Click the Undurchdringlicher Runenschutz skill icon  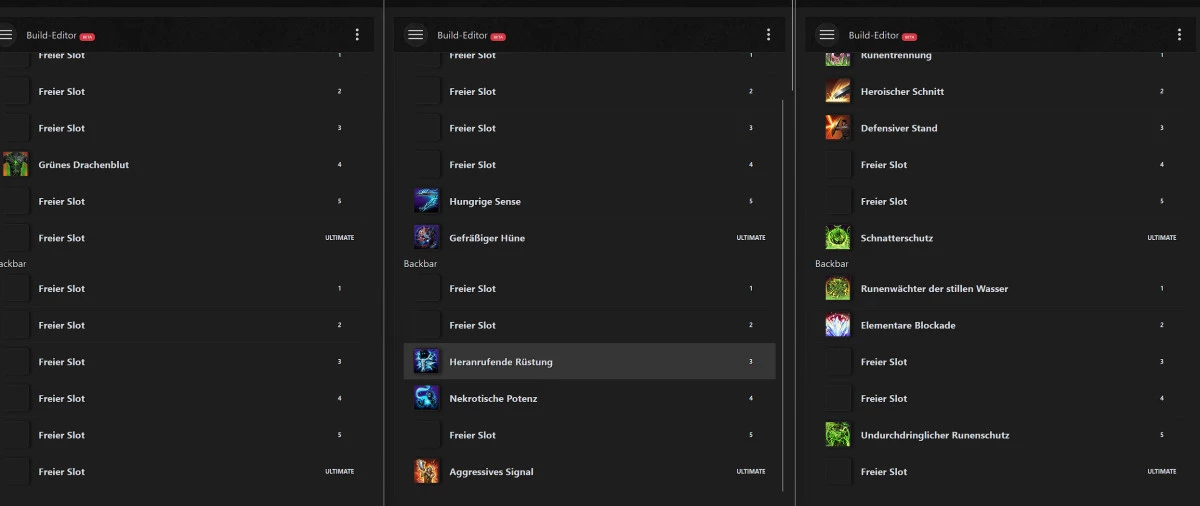click(x=838, y=435)
